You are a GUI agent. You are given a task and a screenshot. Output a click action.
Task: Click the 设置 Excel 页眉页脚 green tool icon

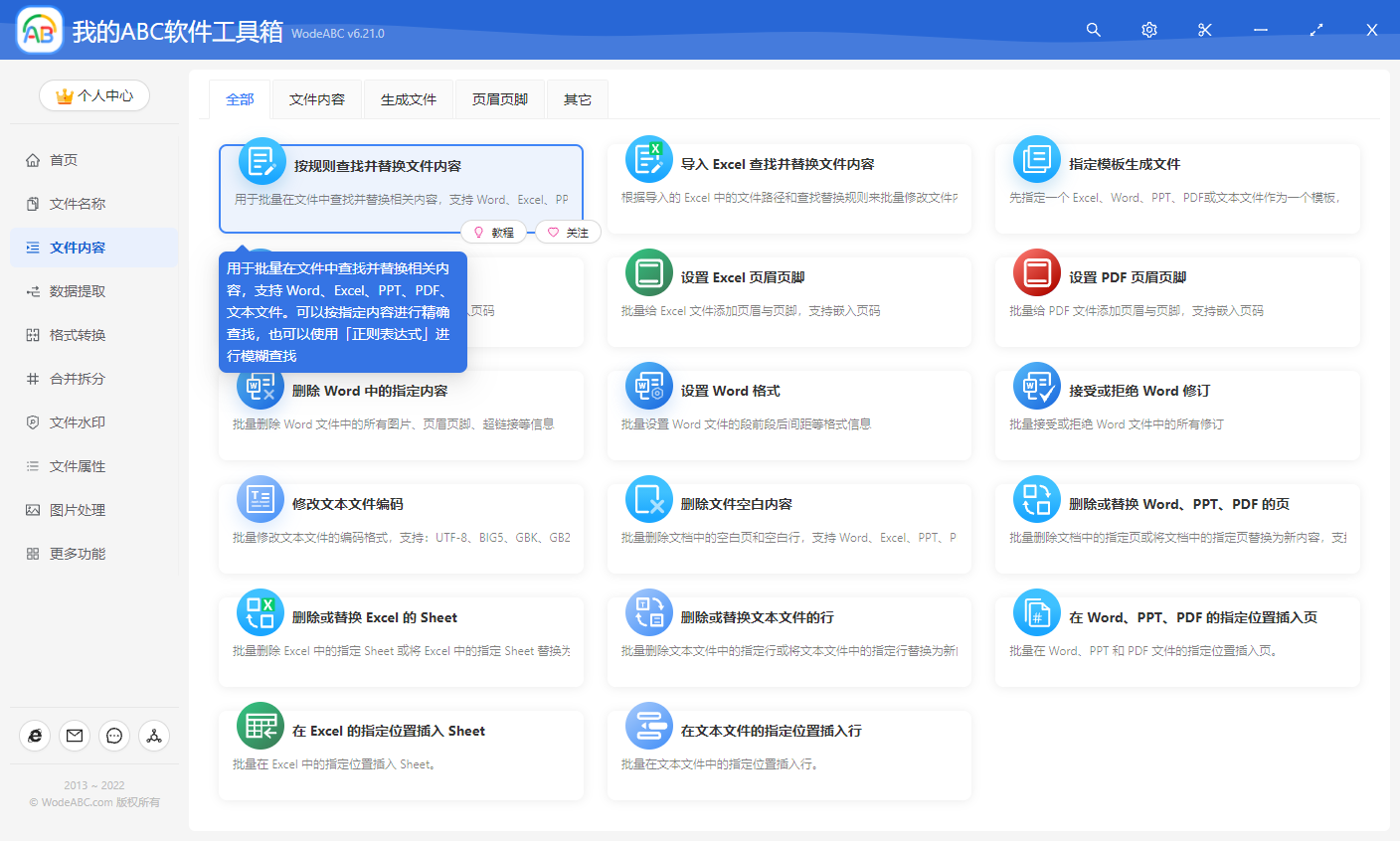[x=648, y=271]
